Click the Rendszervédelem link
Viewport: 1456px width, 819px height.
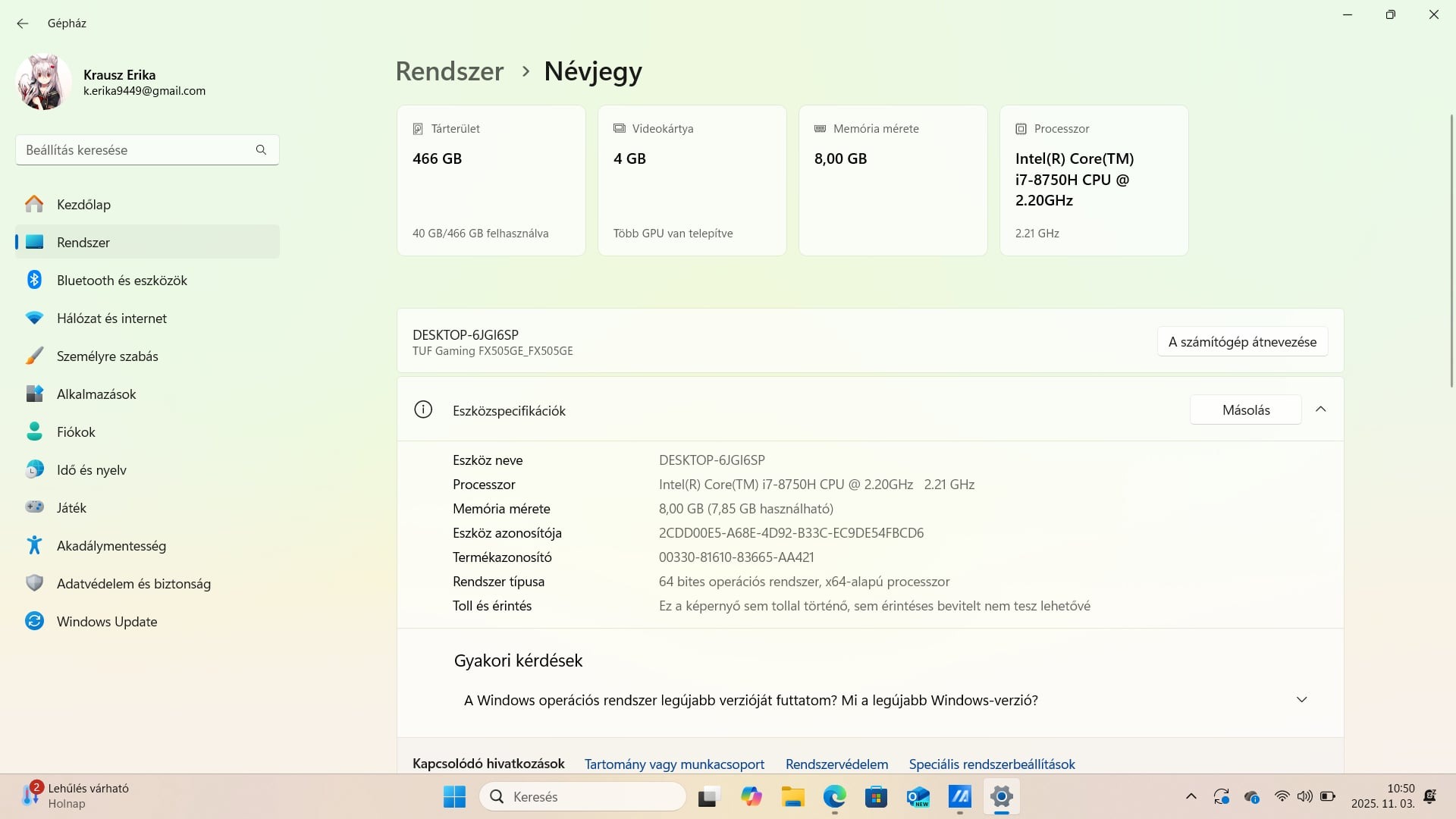[836, 764]
